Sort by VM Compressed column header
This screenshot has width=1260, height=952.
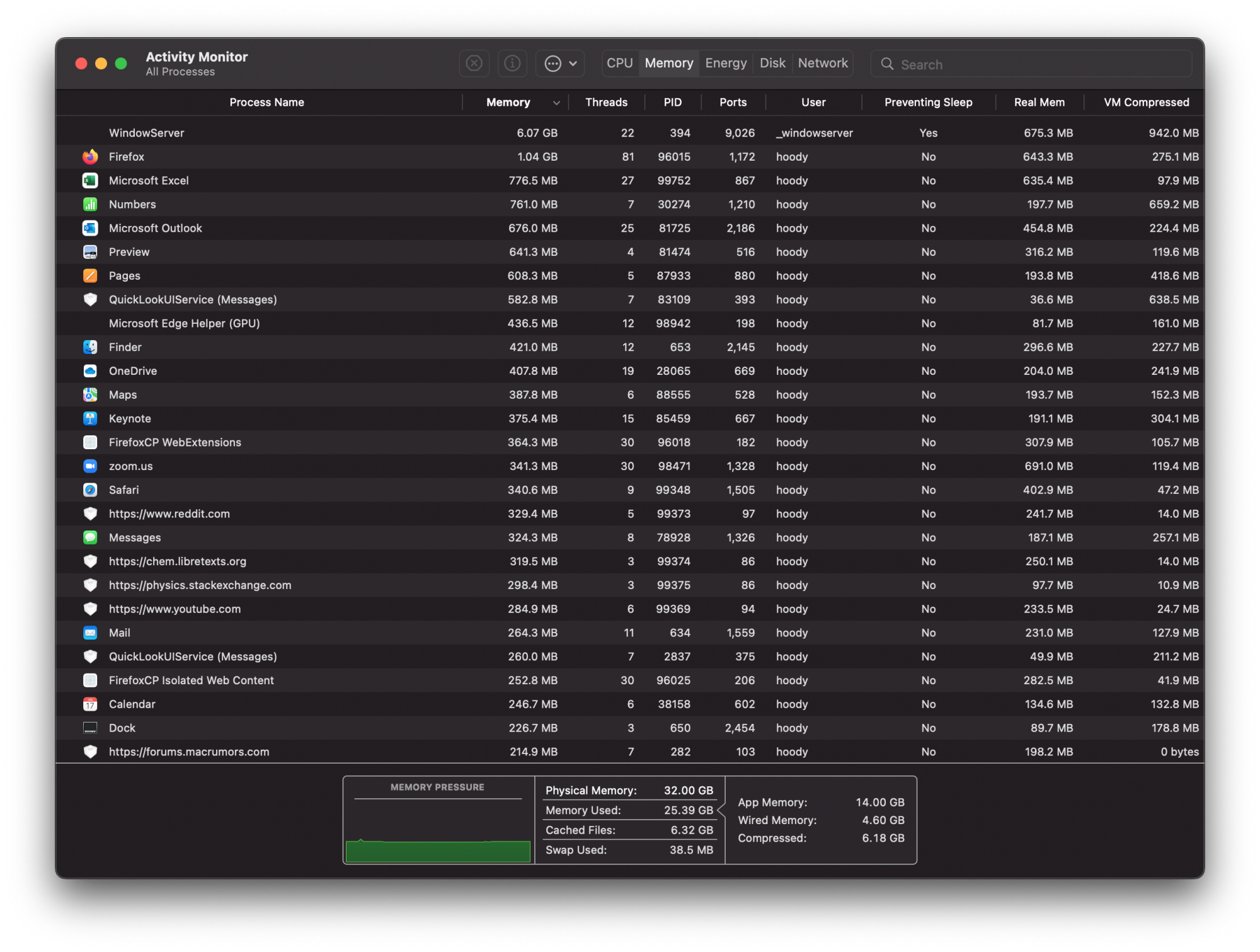tap(1146, 103)
